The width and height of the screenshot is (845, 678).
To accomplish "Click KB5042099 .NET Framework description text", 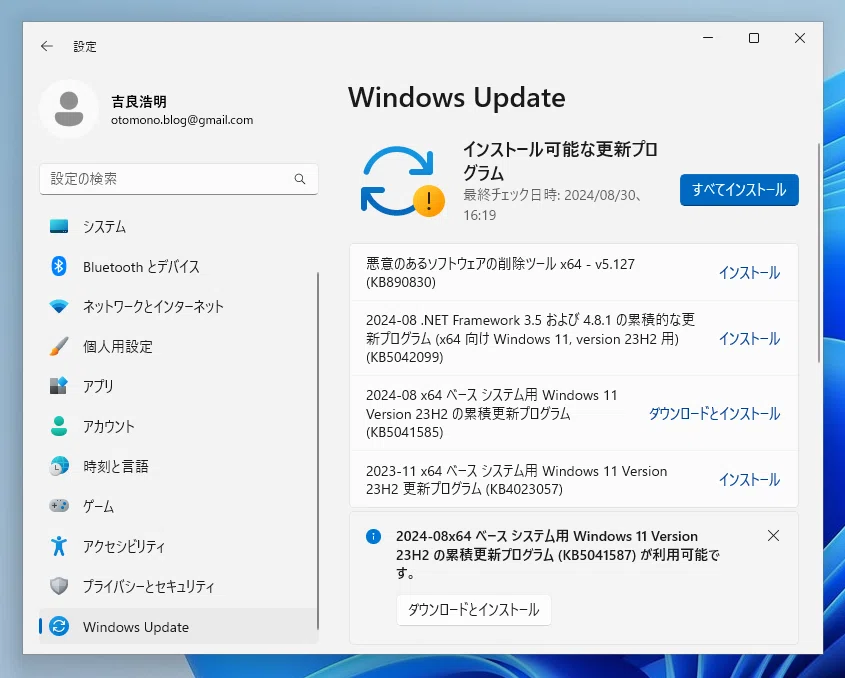I will 530,338.
